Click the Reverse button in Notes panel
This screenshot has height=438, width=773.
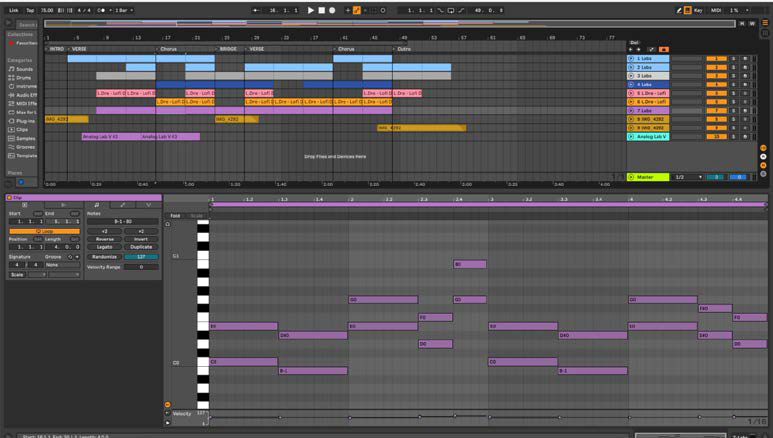tap(104, 239)
